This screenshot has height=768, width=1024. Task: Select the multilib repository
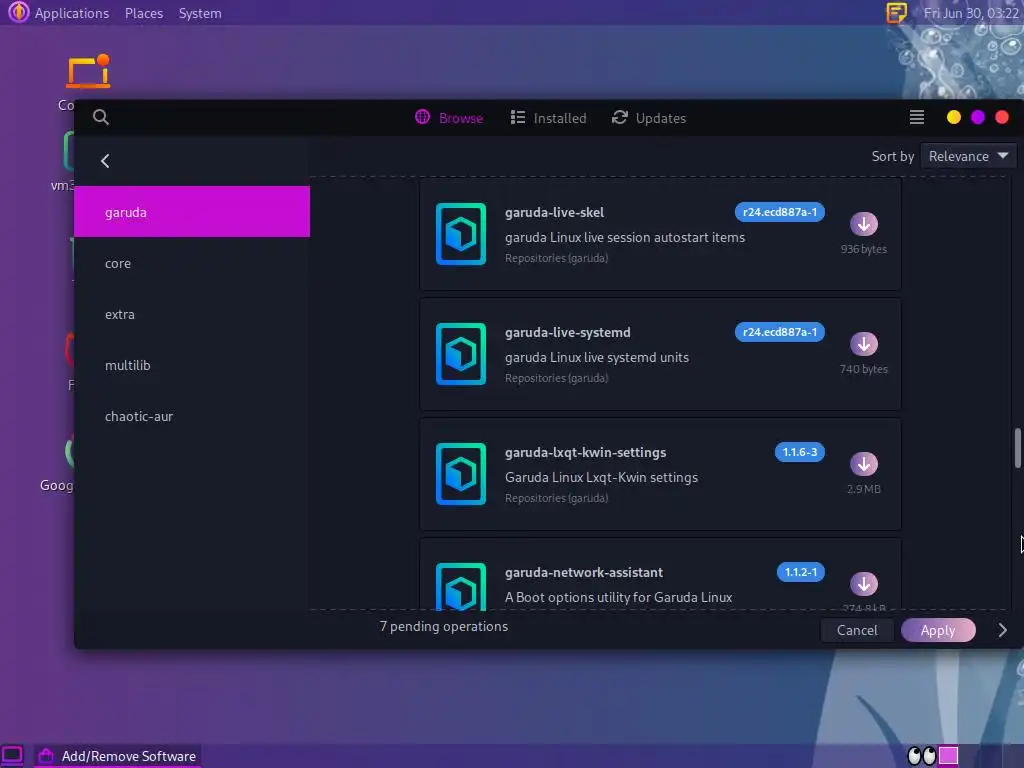tap(192, 365)
